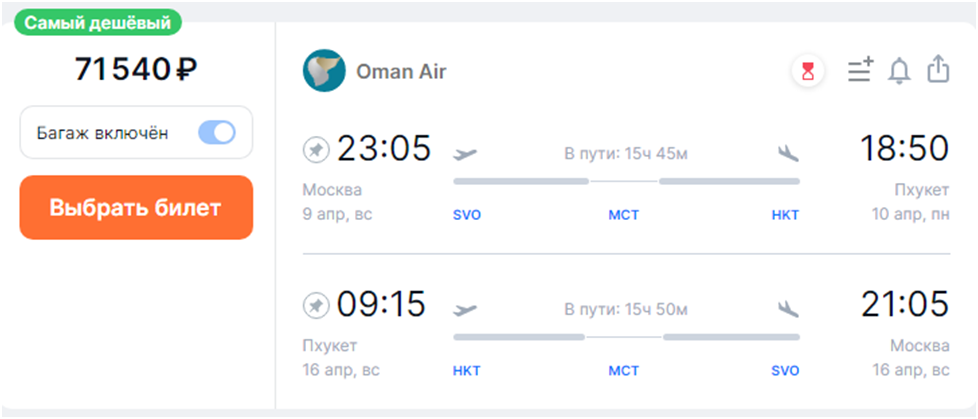Pin the 23:05 outbound flight
978x419 pixels.
click(x=316, y=150)
